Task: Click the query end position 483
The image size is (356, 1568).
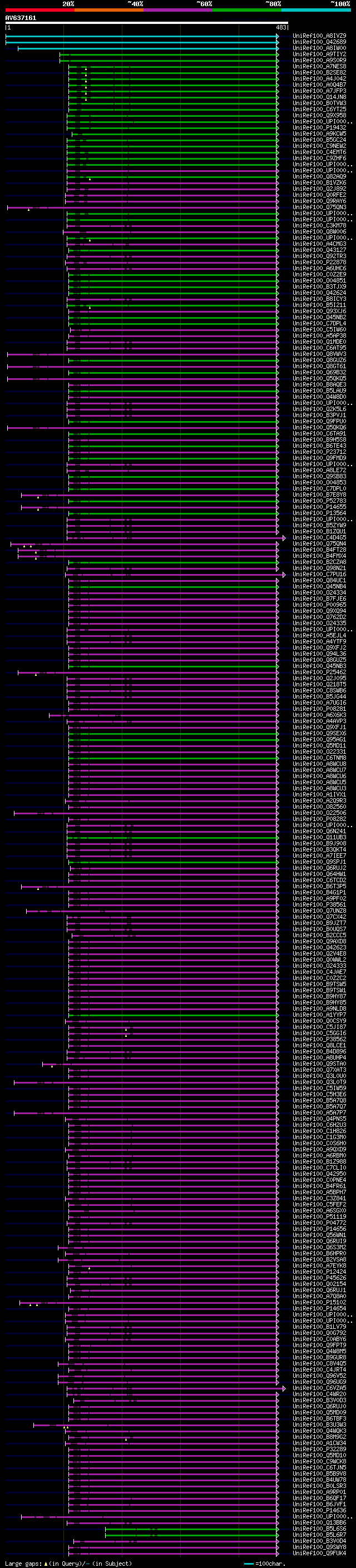Action: (x=281, y=27)
